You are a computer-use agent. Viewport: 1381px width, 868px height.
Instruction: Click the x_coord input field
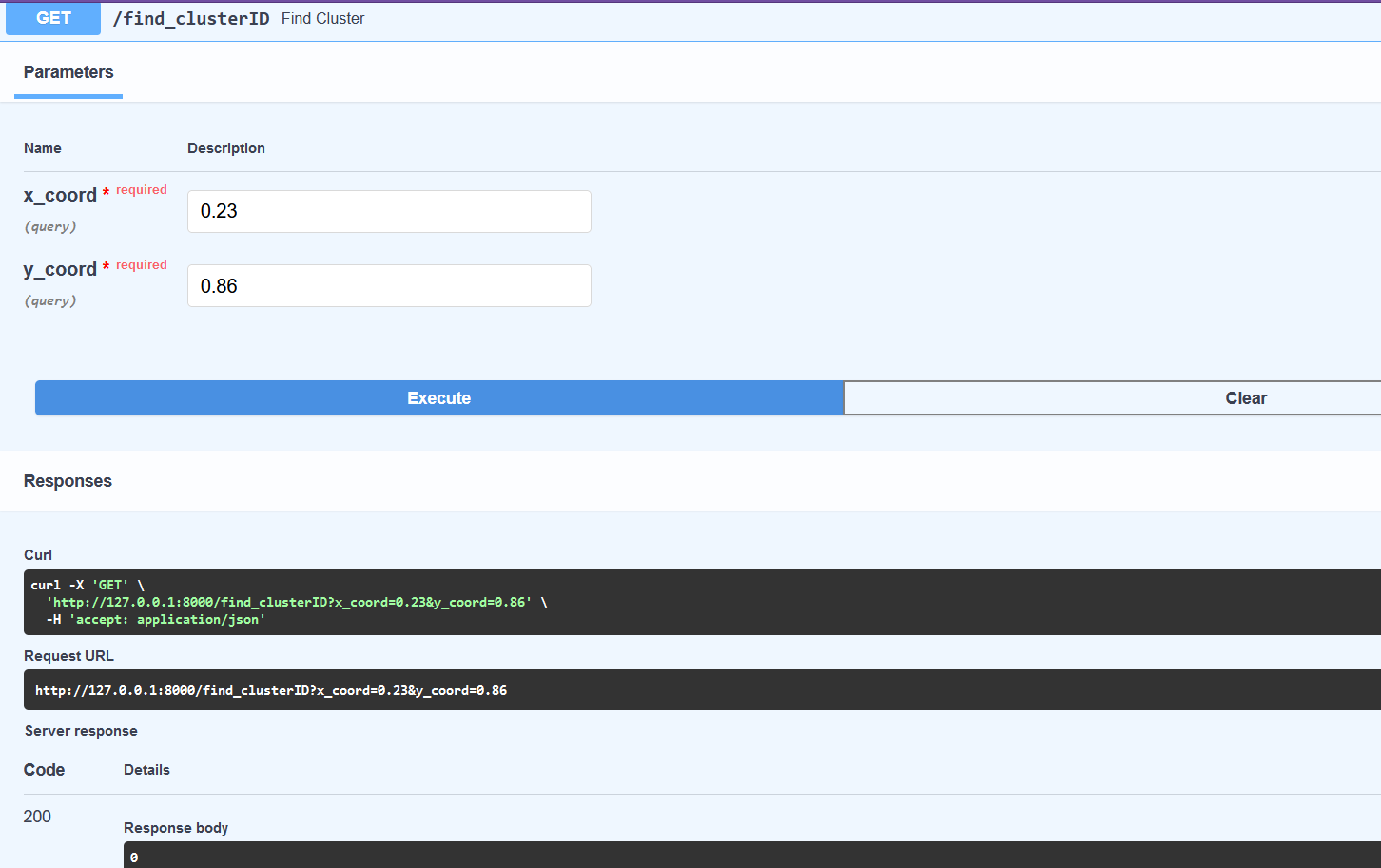[389, 211]
